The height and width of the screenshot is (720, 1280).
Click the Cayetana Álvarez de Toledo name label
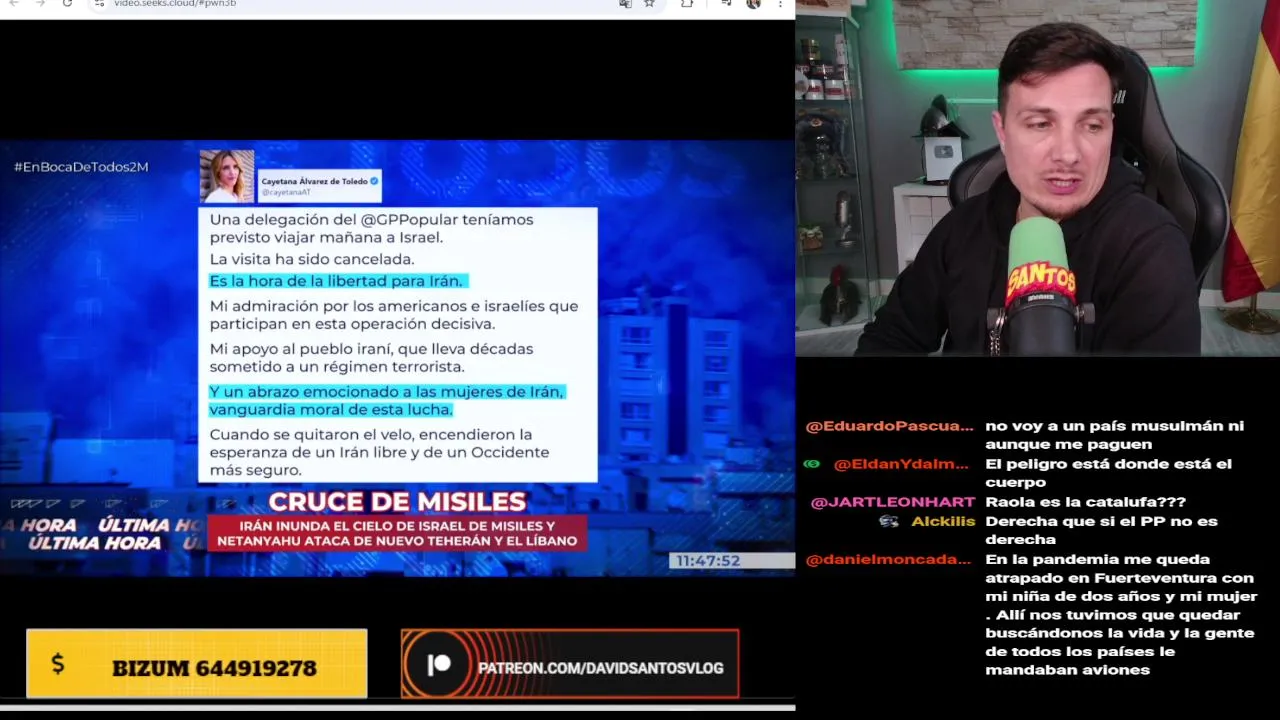pos(315,181)
